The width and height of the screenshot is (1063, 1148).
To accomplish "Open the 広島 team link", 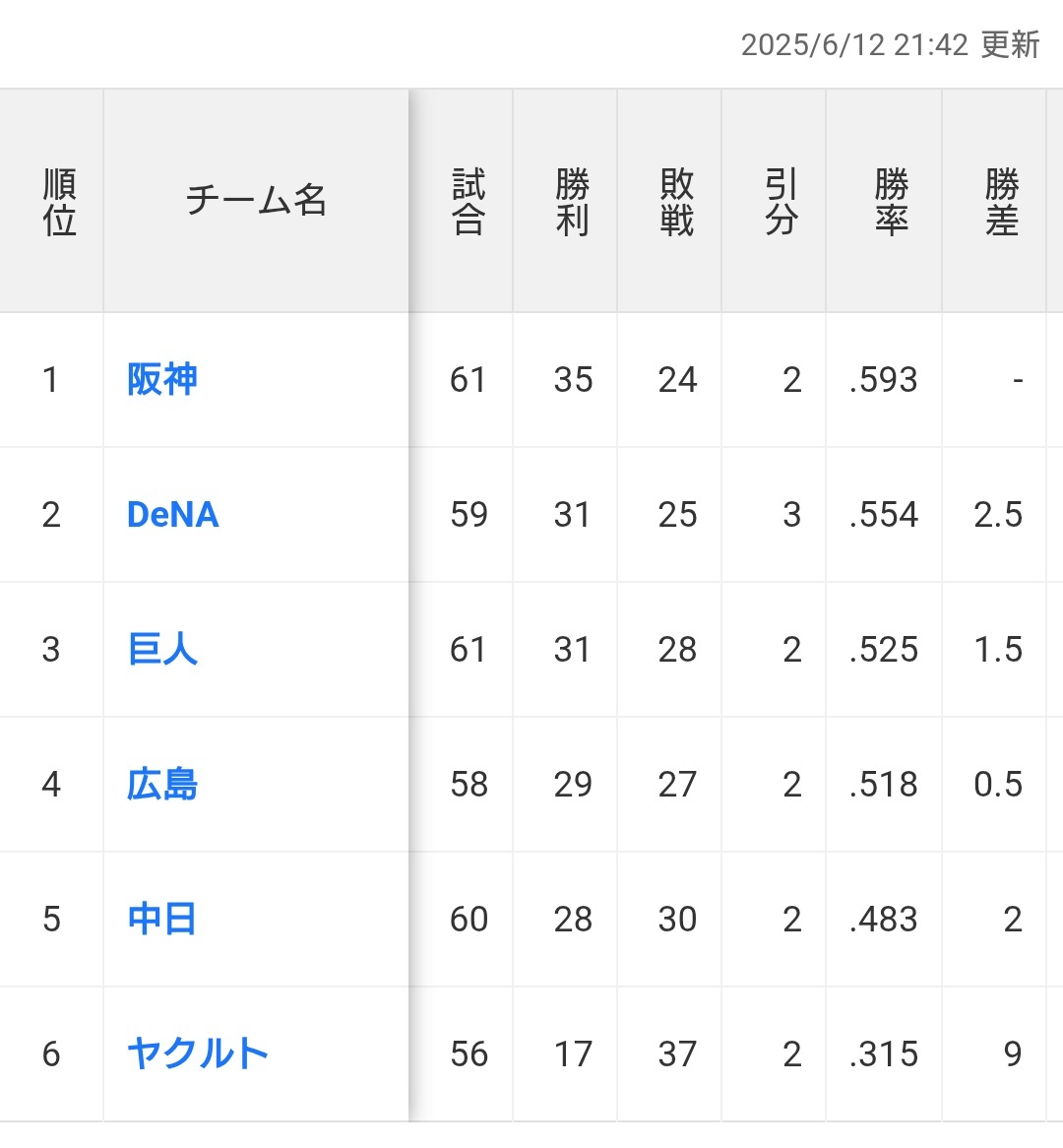I will (x=161, y=784).
